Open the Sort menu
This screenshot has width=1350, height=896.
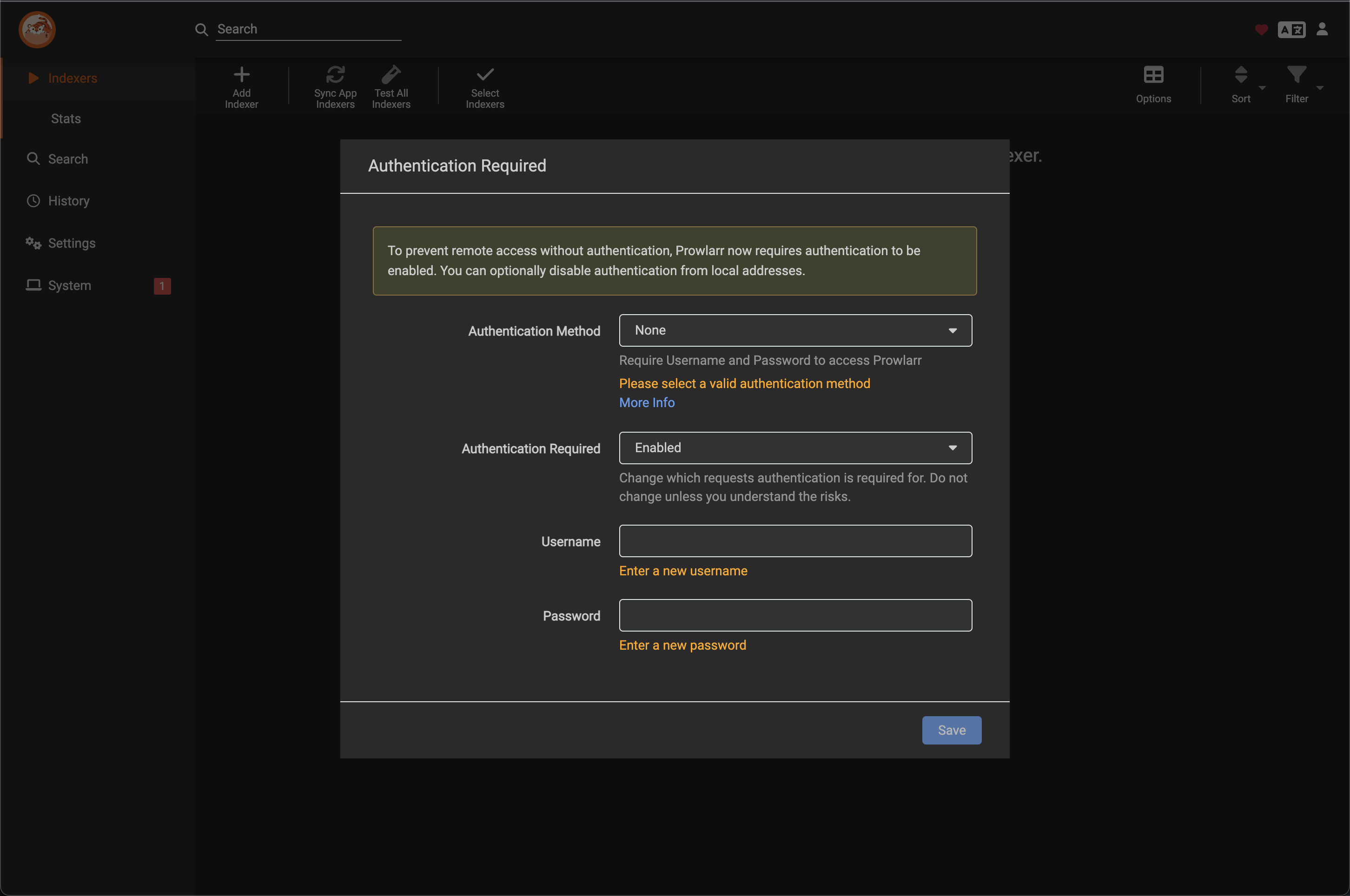[x=1241, y=85]
